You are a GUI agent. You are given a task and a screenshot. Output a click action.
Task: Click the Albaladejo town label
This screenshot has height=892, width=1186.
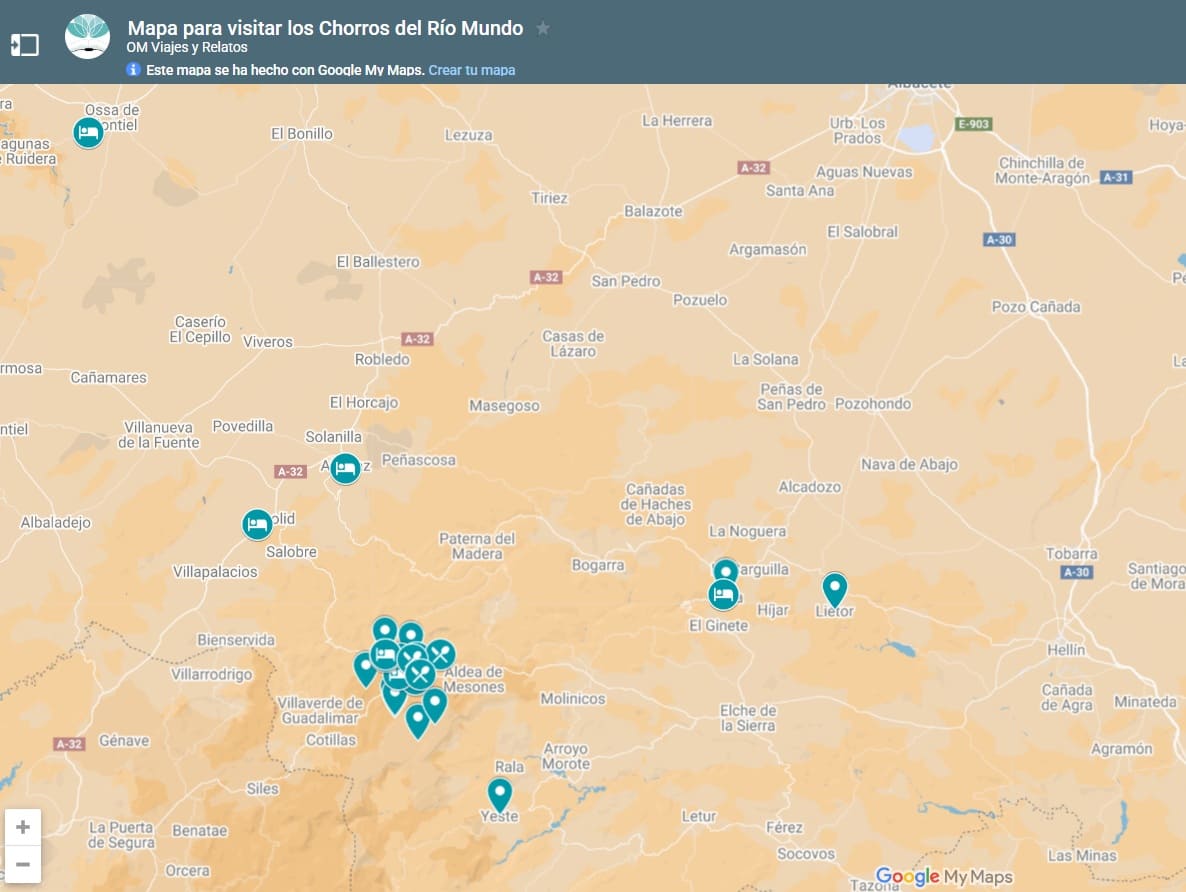tap(56, 523)
